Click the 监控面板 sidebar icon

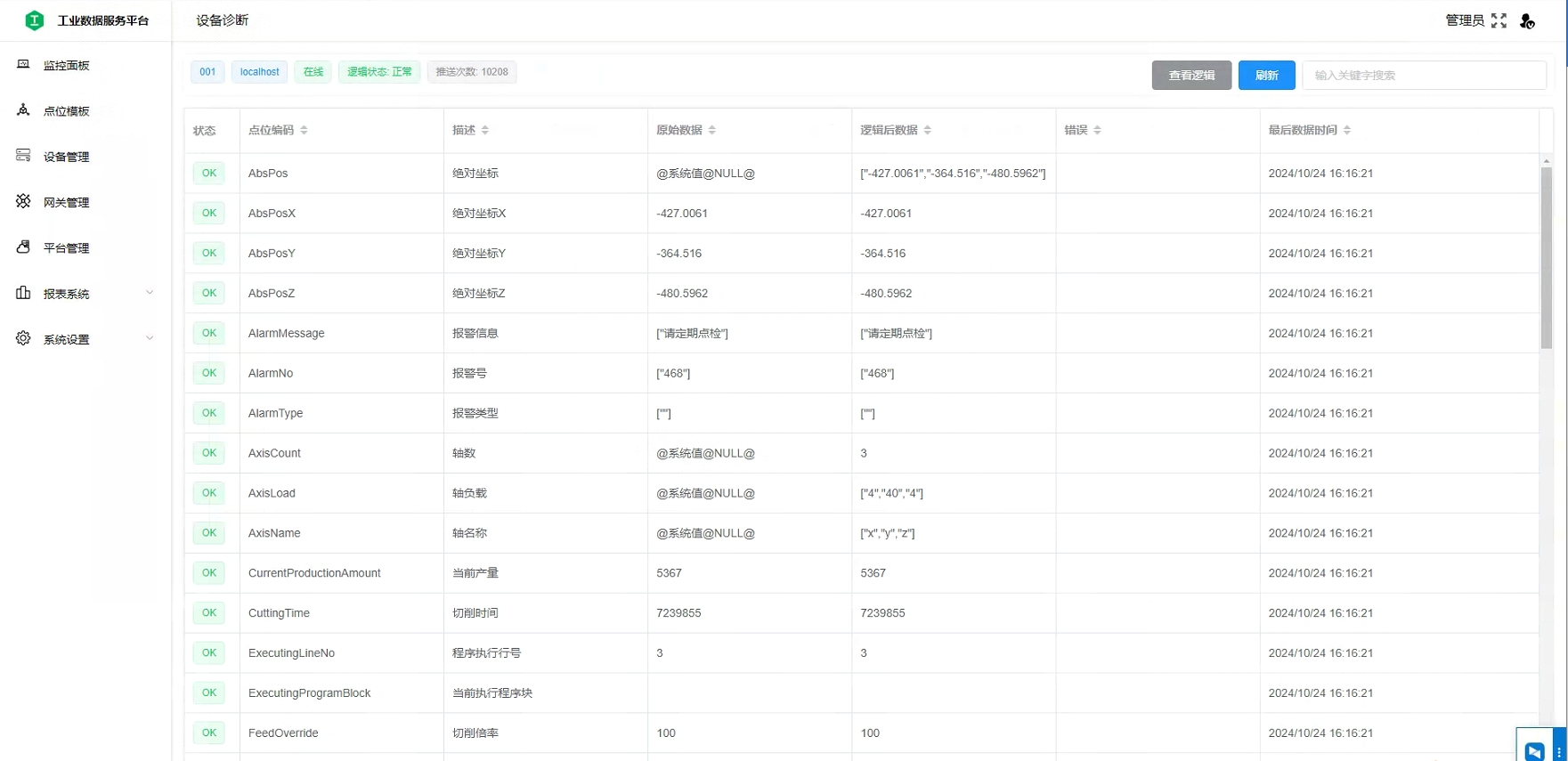point(23,64)
